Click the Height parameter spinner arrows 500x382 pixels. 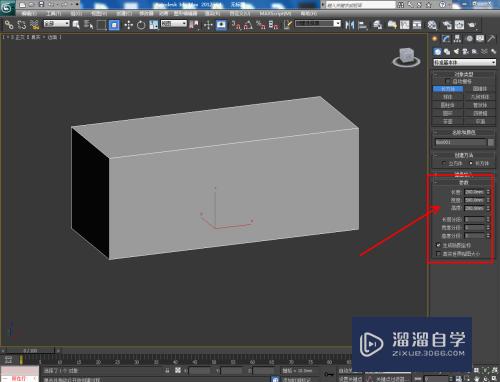(488, 208)
